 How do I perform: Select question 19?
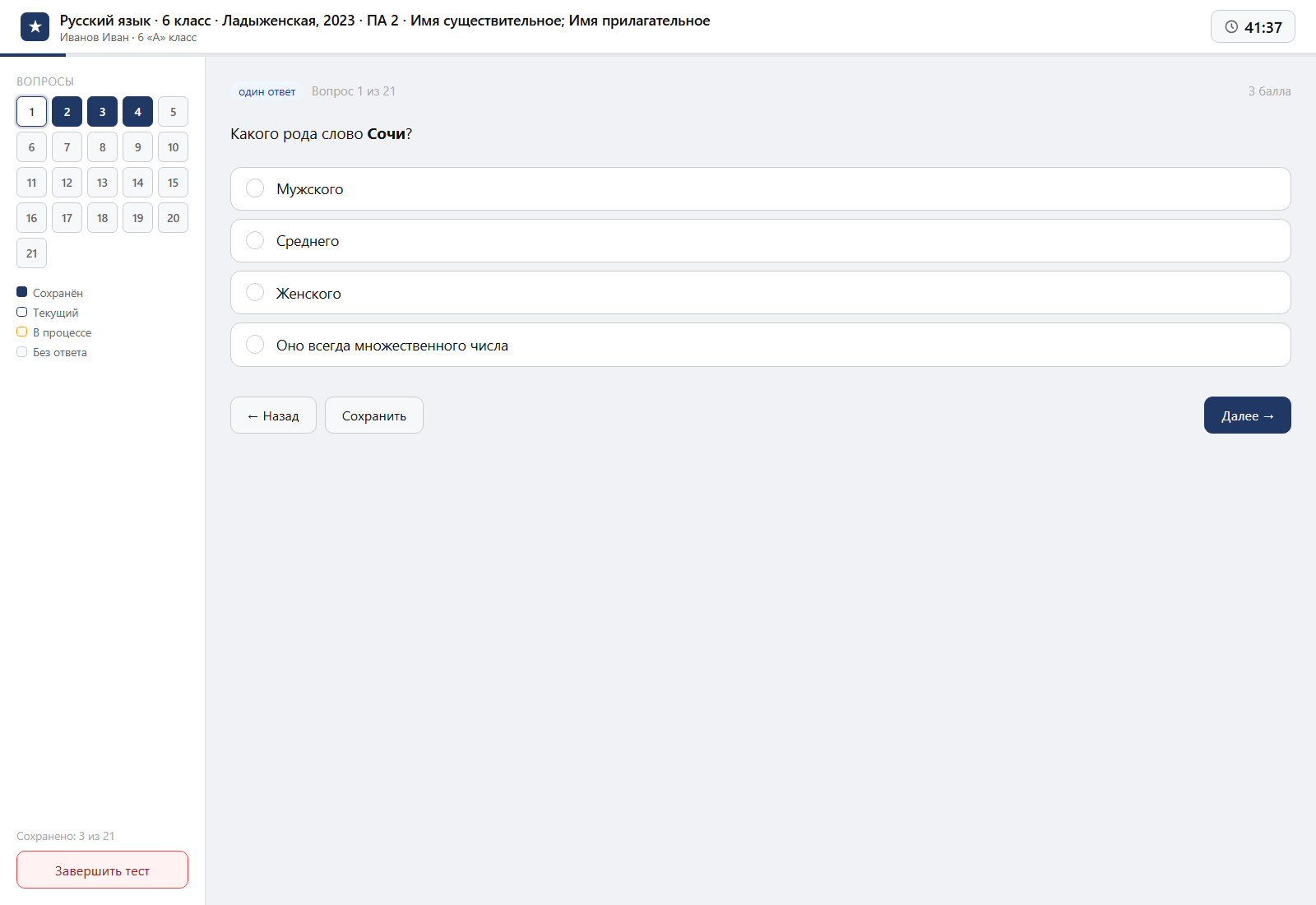coord(137,218)
